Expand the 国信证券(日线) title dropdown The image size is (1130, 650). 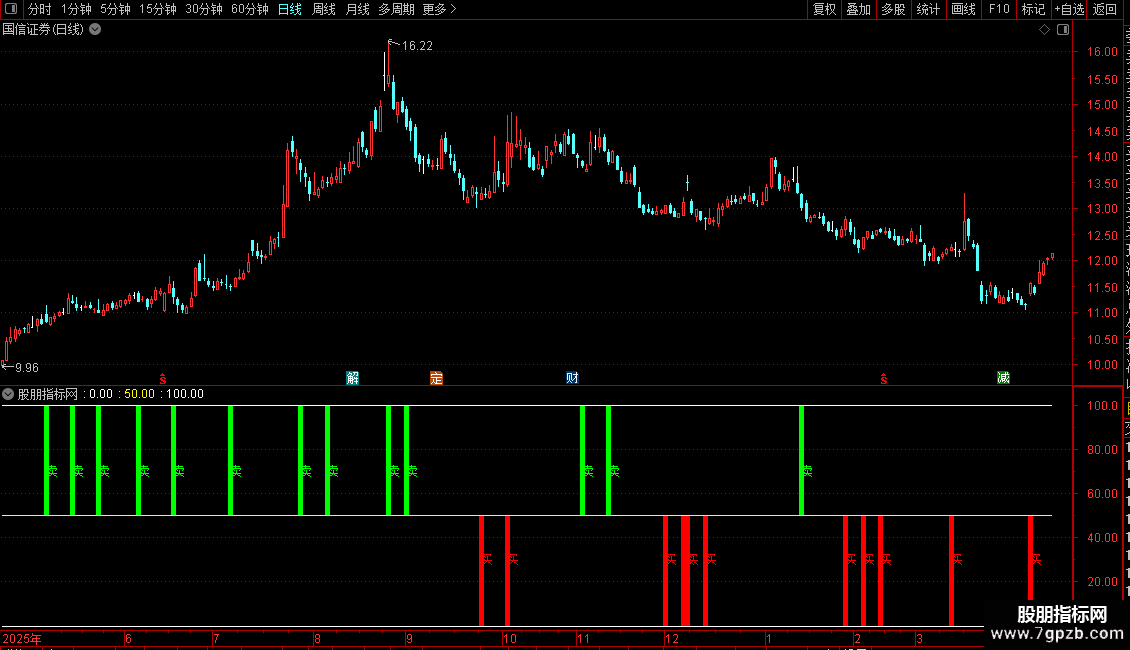click(95, 30)
